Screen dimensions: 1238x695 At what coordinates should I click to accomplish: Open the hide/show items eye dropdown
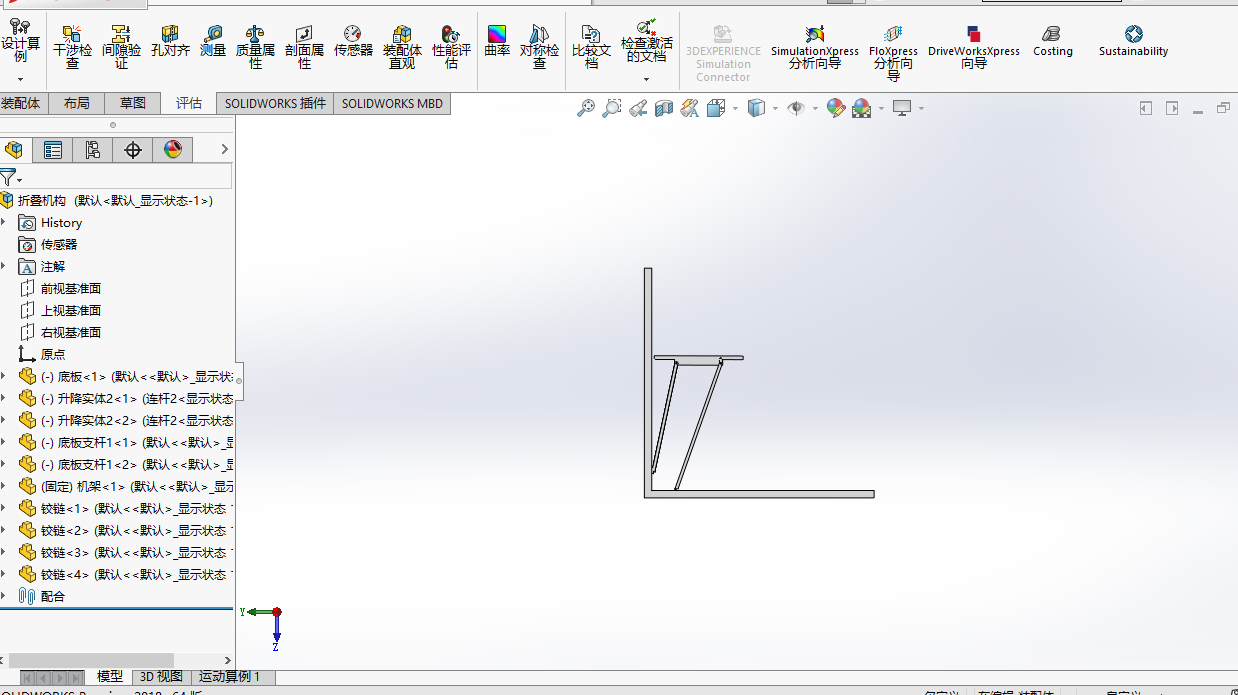815,108
